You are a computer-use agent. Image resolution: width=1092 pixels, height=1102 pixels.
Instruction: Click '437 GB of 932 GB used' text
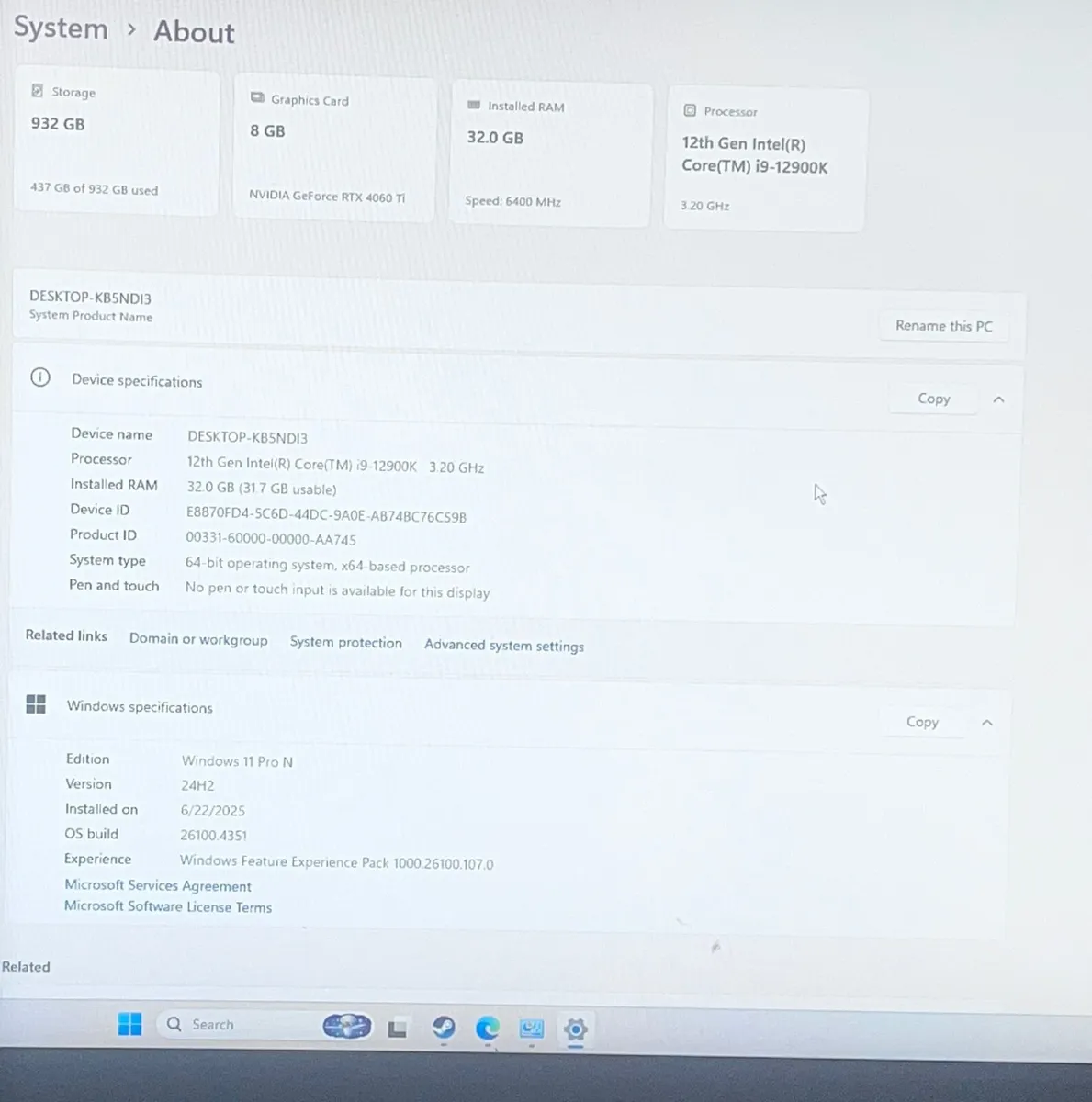click(94, 188)
